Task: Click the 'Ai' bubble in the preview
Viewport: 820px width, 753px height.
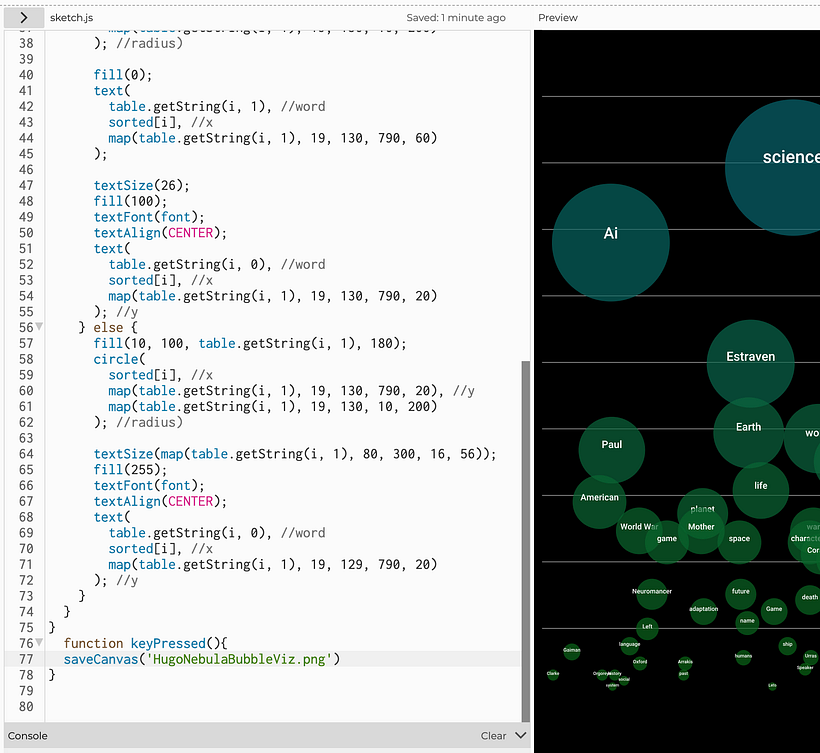Action: 611,242
